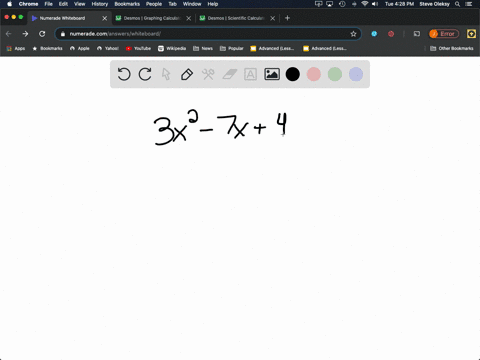Open the Window menu
This screenshot has width=480, height=360.
192,4
